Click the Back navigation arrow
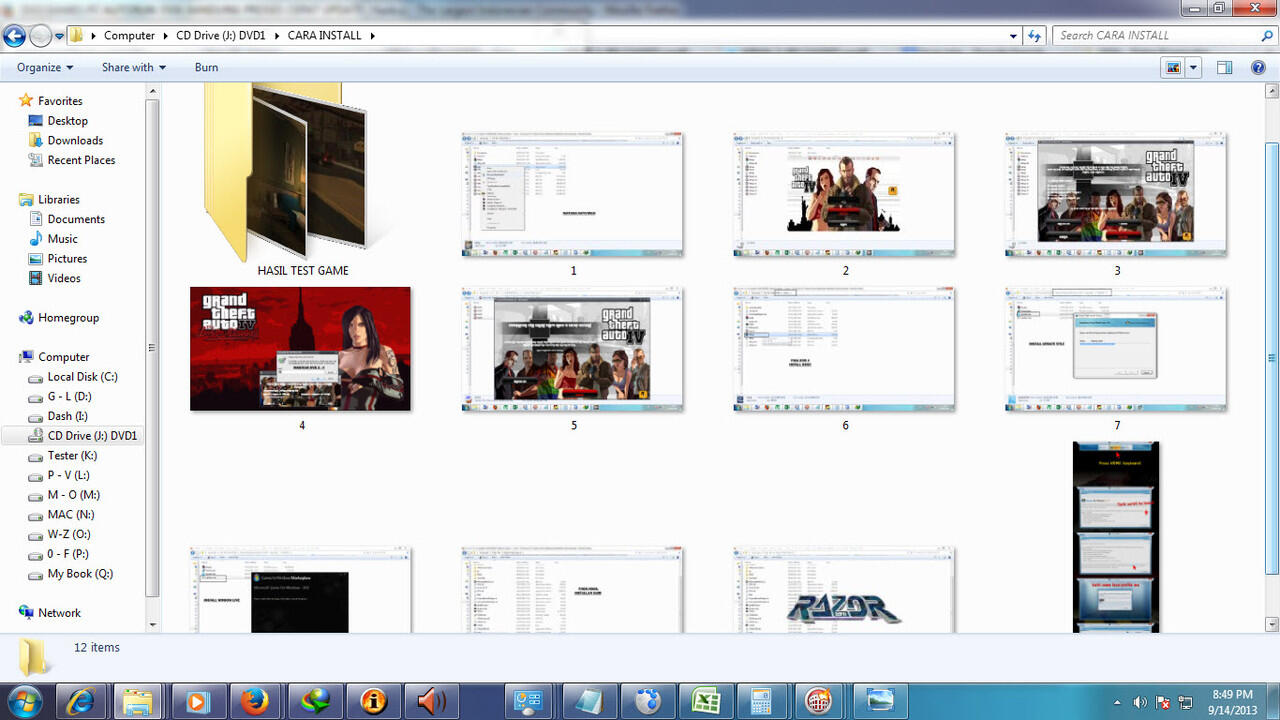The height and width of the screenshot is (720, 1280). [x=14, y=36]
